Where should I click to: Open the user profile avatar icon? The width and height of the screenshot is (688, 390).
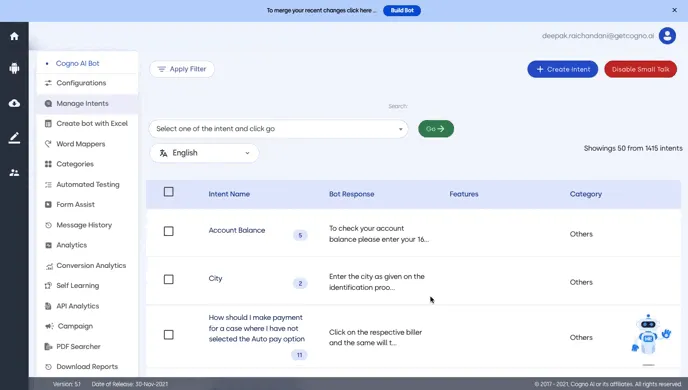click(667, 36)
